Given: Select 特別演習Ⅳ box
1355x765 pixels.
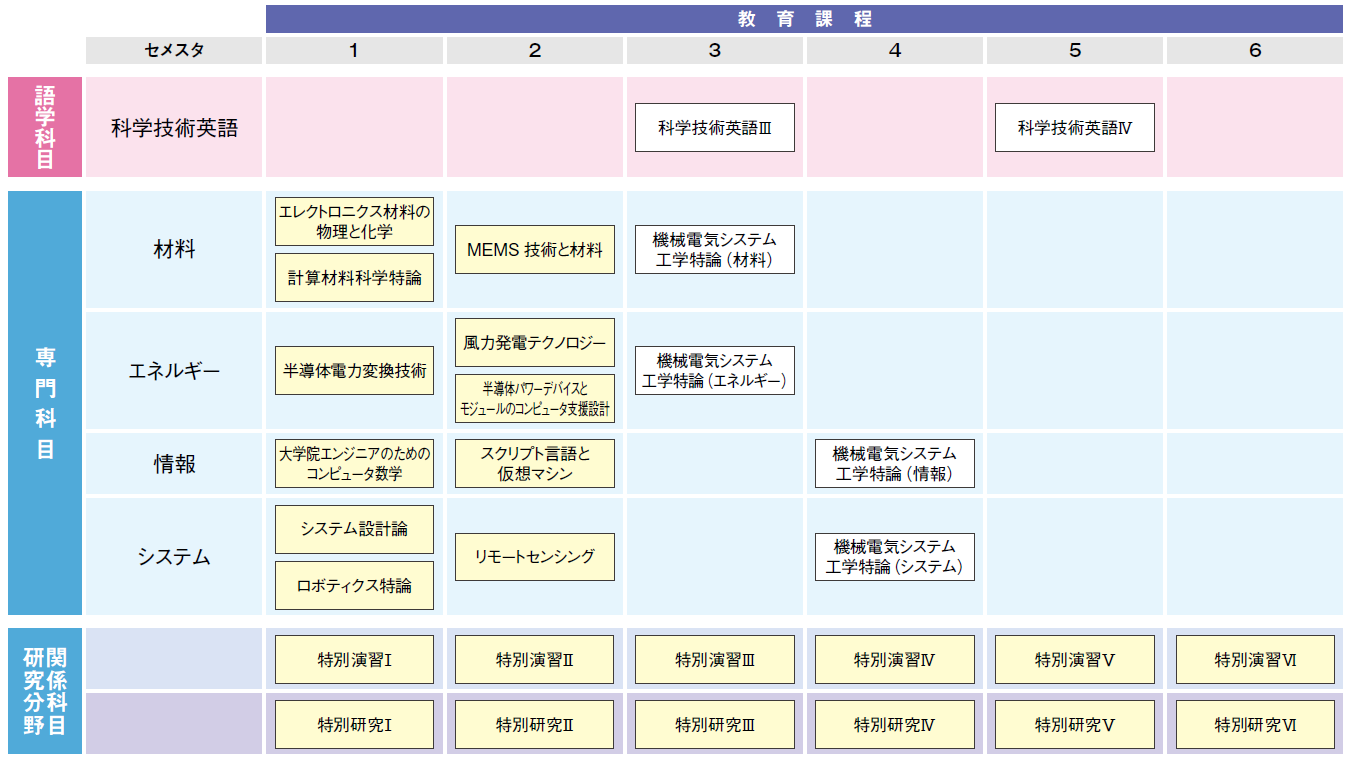Looking at the screenshot, I should [895, 660].
